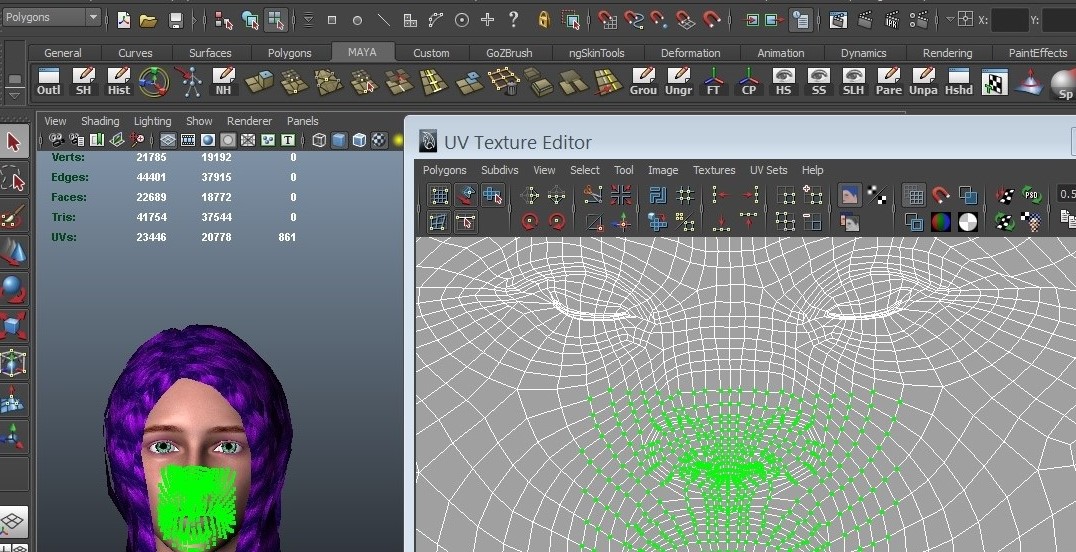Toggle display image in UV editor
1076x552 pixels.
coord(849,195)
